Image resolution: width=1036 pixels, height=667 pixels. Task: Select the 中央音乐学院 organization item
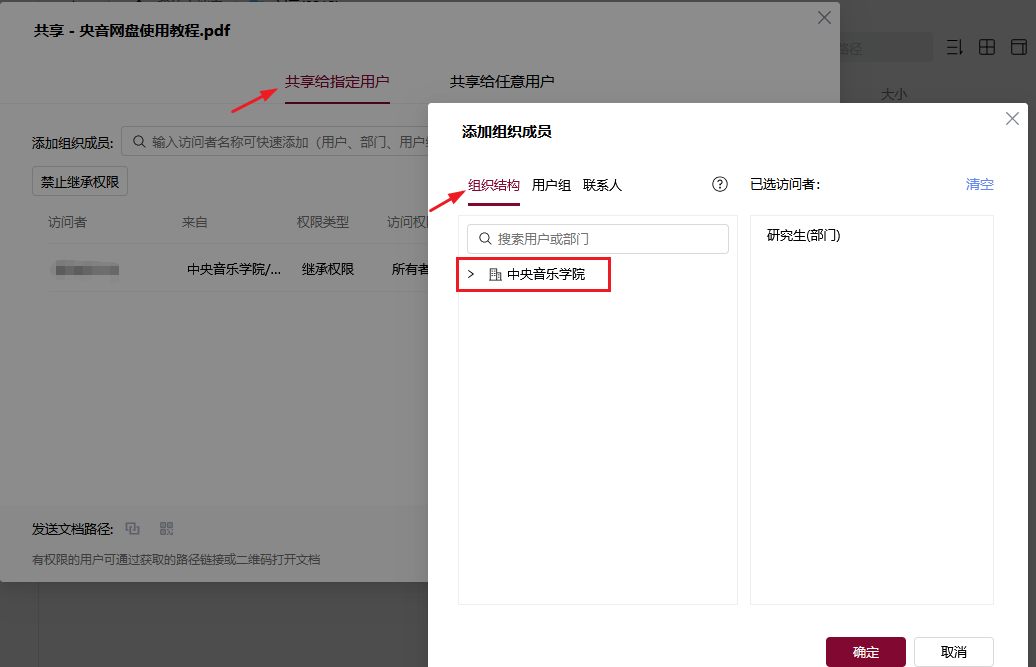pos(545,274)
